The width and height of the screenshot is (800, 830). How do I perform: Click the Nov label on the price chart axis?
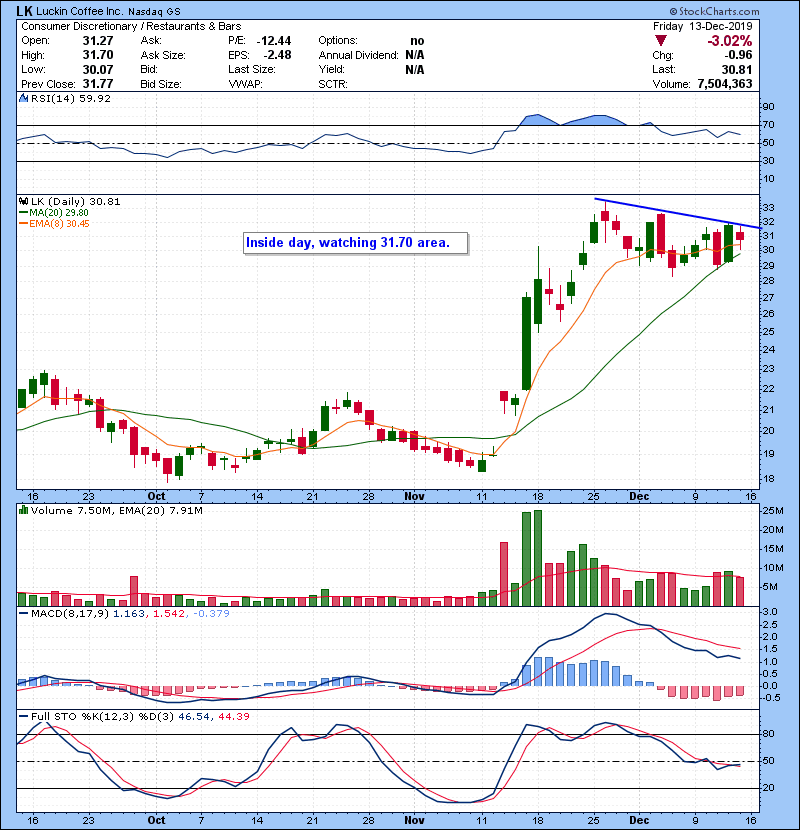414,497
